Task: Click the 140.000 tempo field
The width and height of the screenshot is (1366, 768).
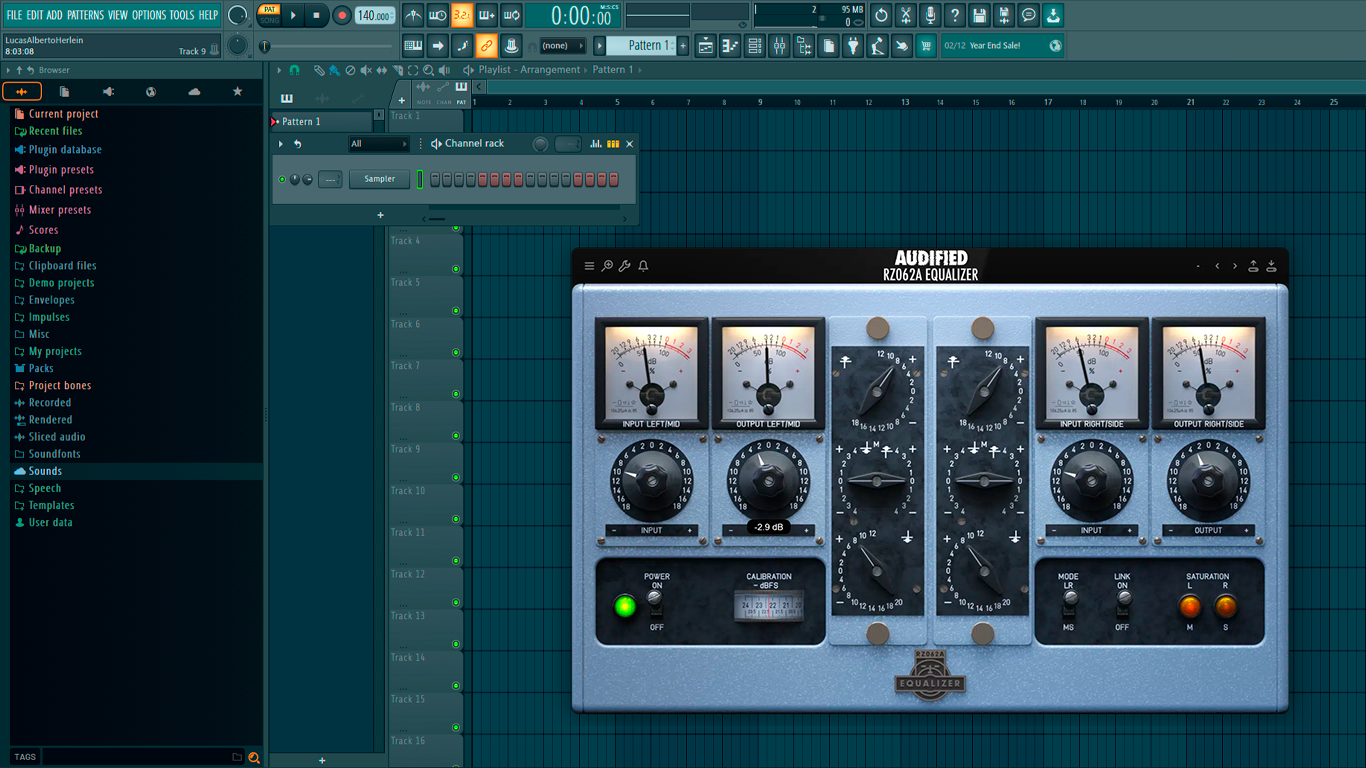Action: pyautogui.click(x=375, y=15)
